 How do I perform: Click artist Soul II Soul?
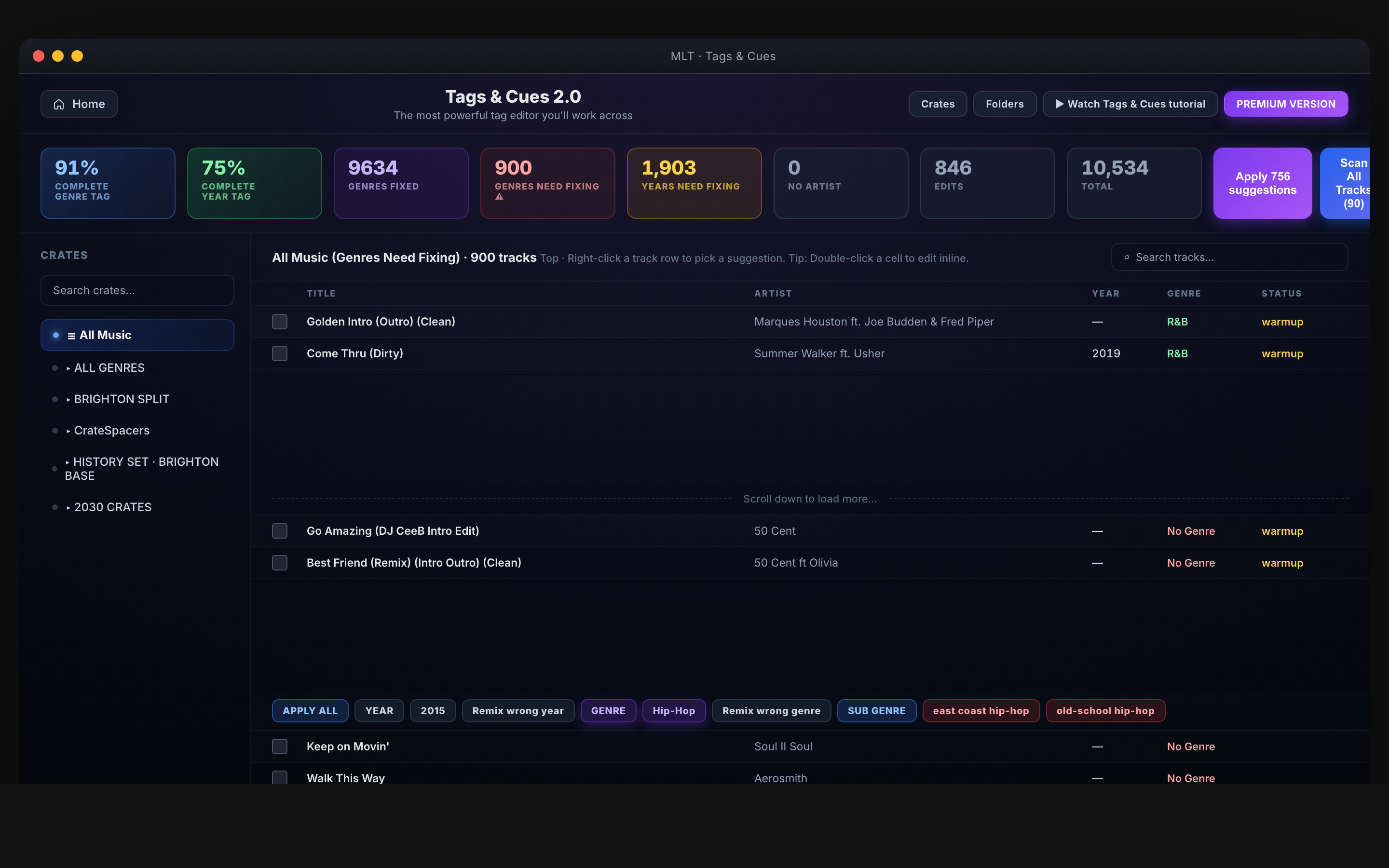click(x=783, y=746)
